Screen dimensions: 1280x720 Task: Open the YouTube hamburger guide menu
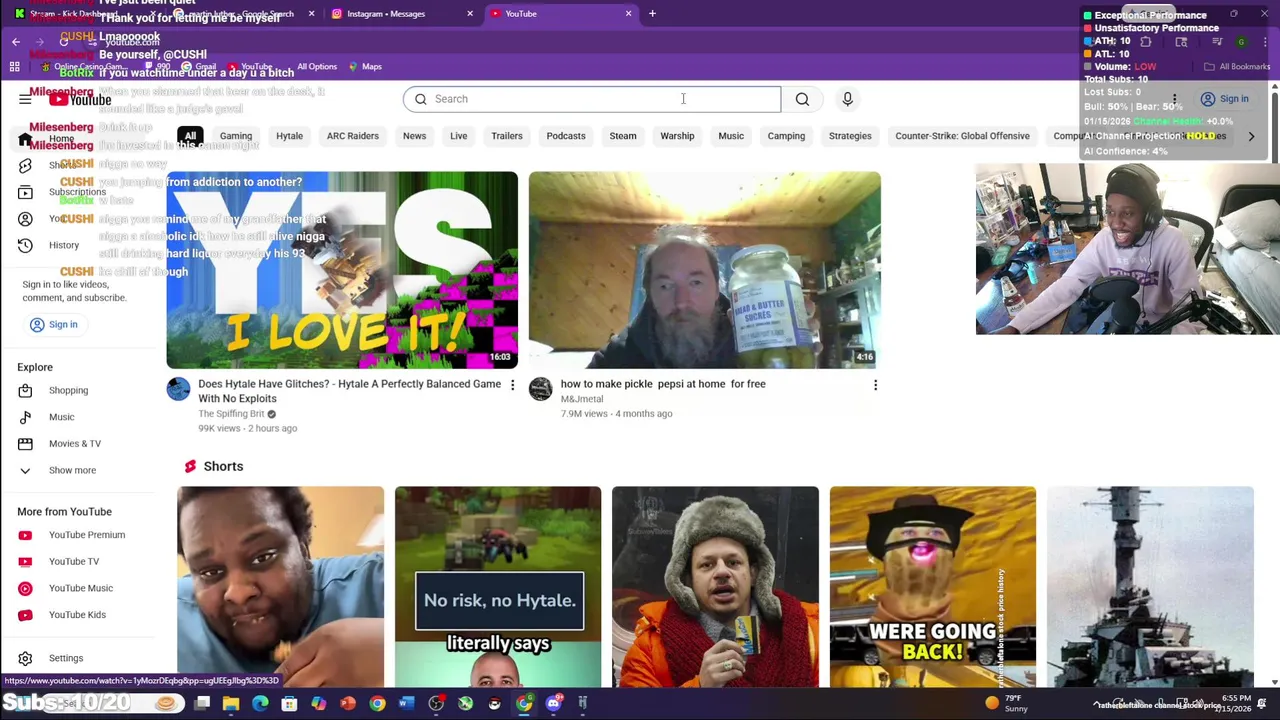(25, 99)
